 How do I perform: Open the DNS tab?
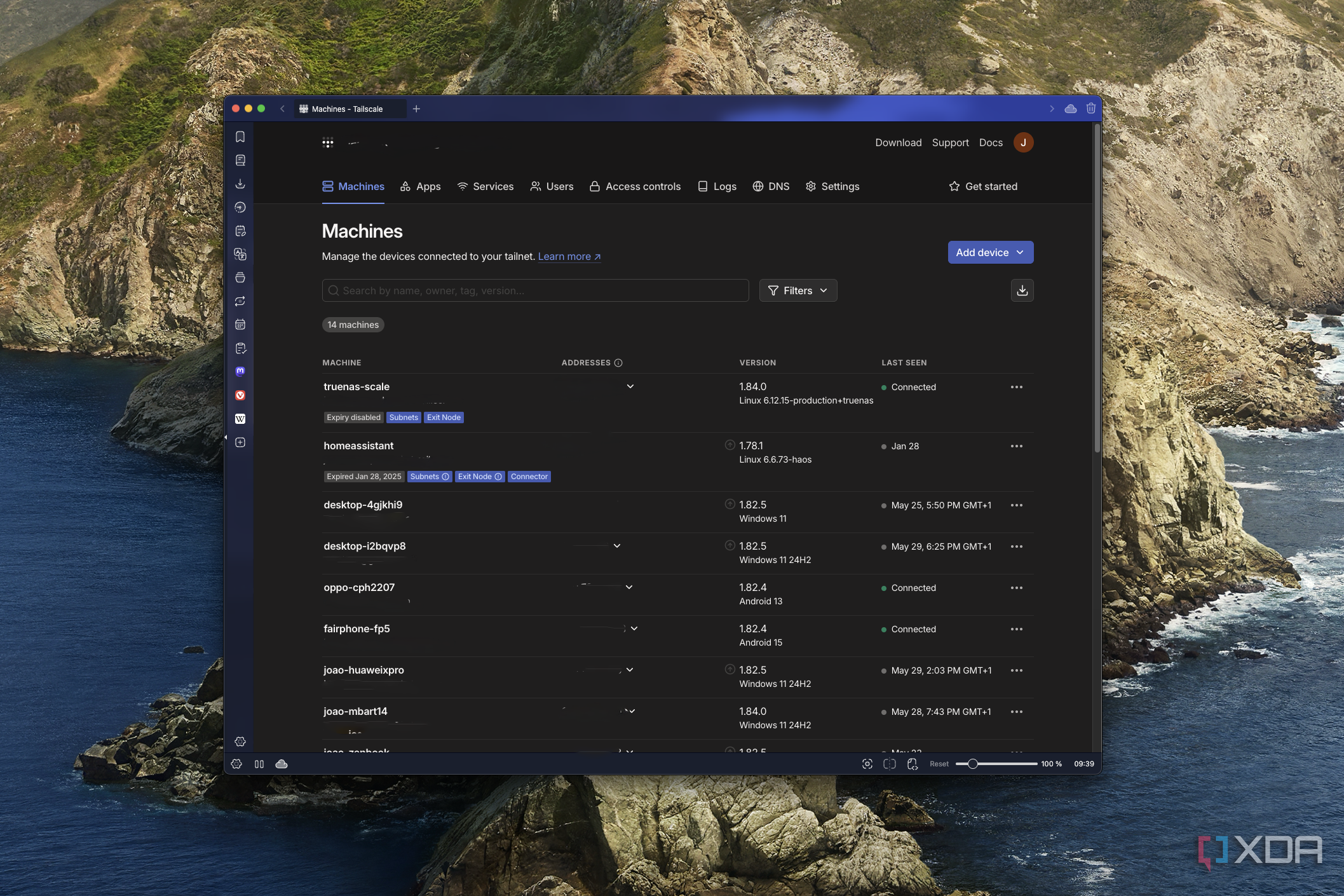(771, 186)
